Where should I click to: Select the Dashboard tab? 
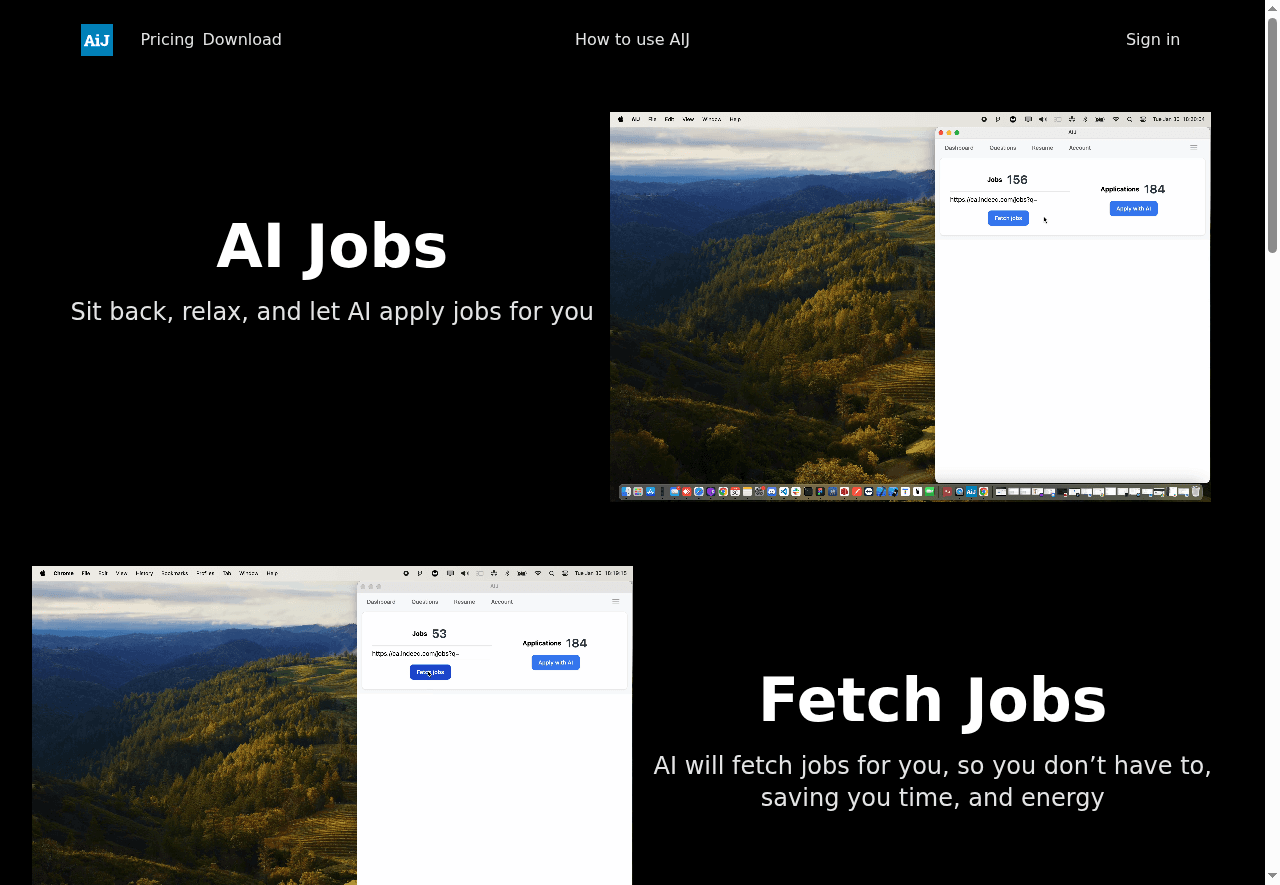click(959, 147)
